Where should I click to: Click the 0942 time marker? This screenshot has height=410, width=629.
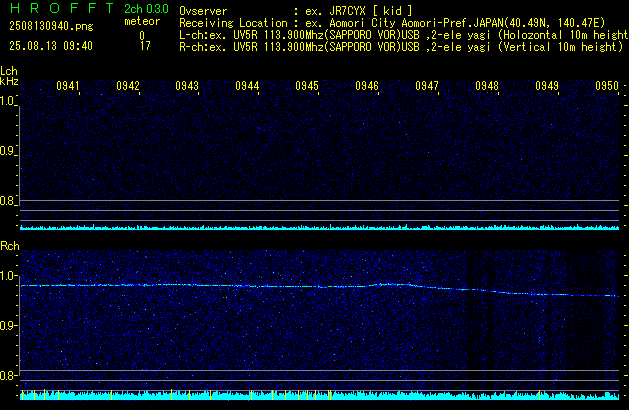tap(128, 86)
